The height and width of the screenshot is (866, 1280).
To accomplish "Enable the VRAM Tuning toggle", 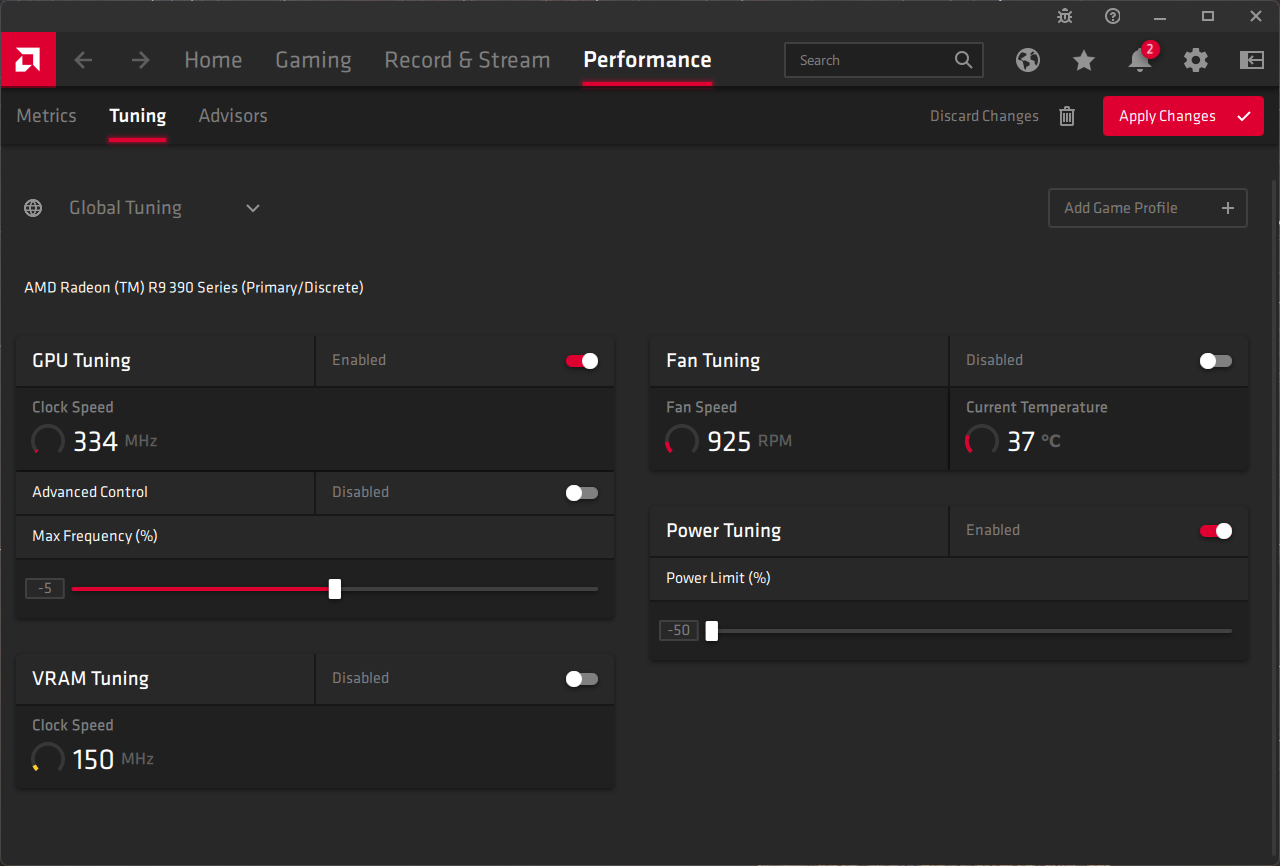I will pyautogui.click(x=582, y=679).
